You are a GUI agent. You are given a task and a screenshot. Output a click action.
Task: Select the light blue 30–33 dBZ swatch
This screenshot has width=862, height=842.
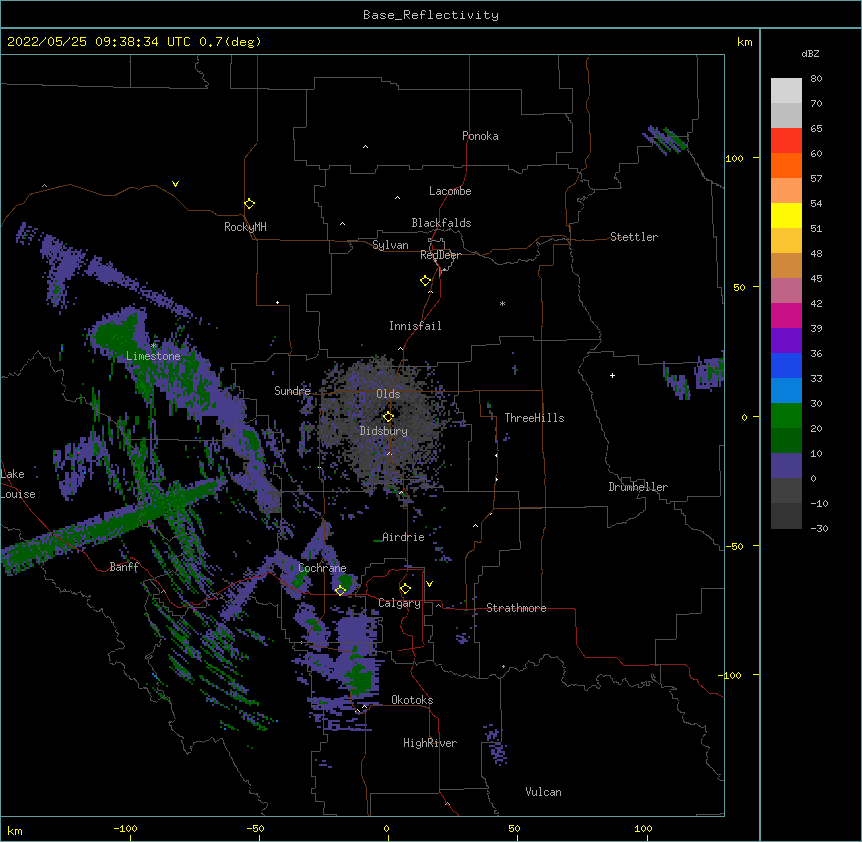786,390
